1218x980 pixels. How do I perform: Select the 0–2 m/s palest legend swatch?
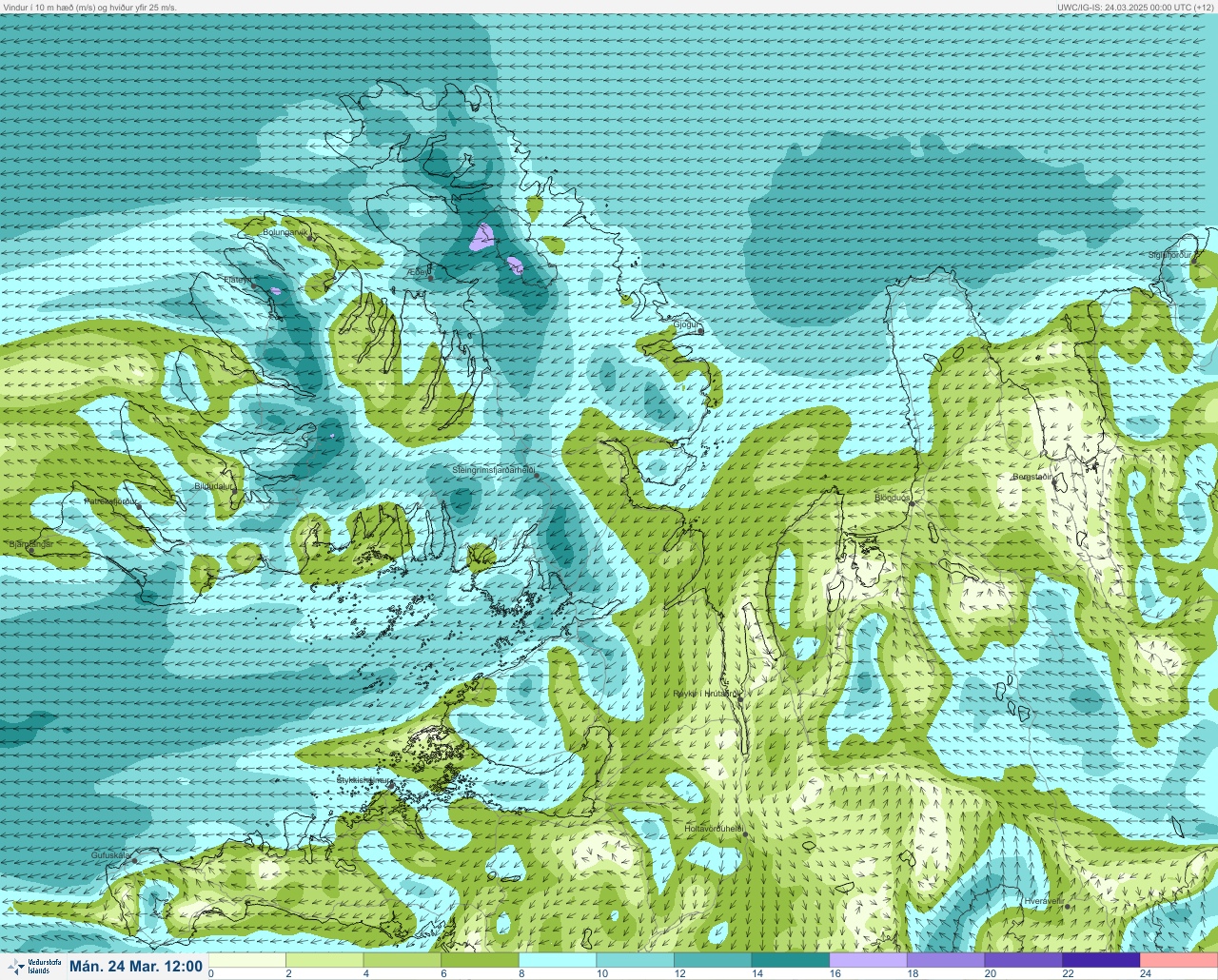[x=247, y=959]
